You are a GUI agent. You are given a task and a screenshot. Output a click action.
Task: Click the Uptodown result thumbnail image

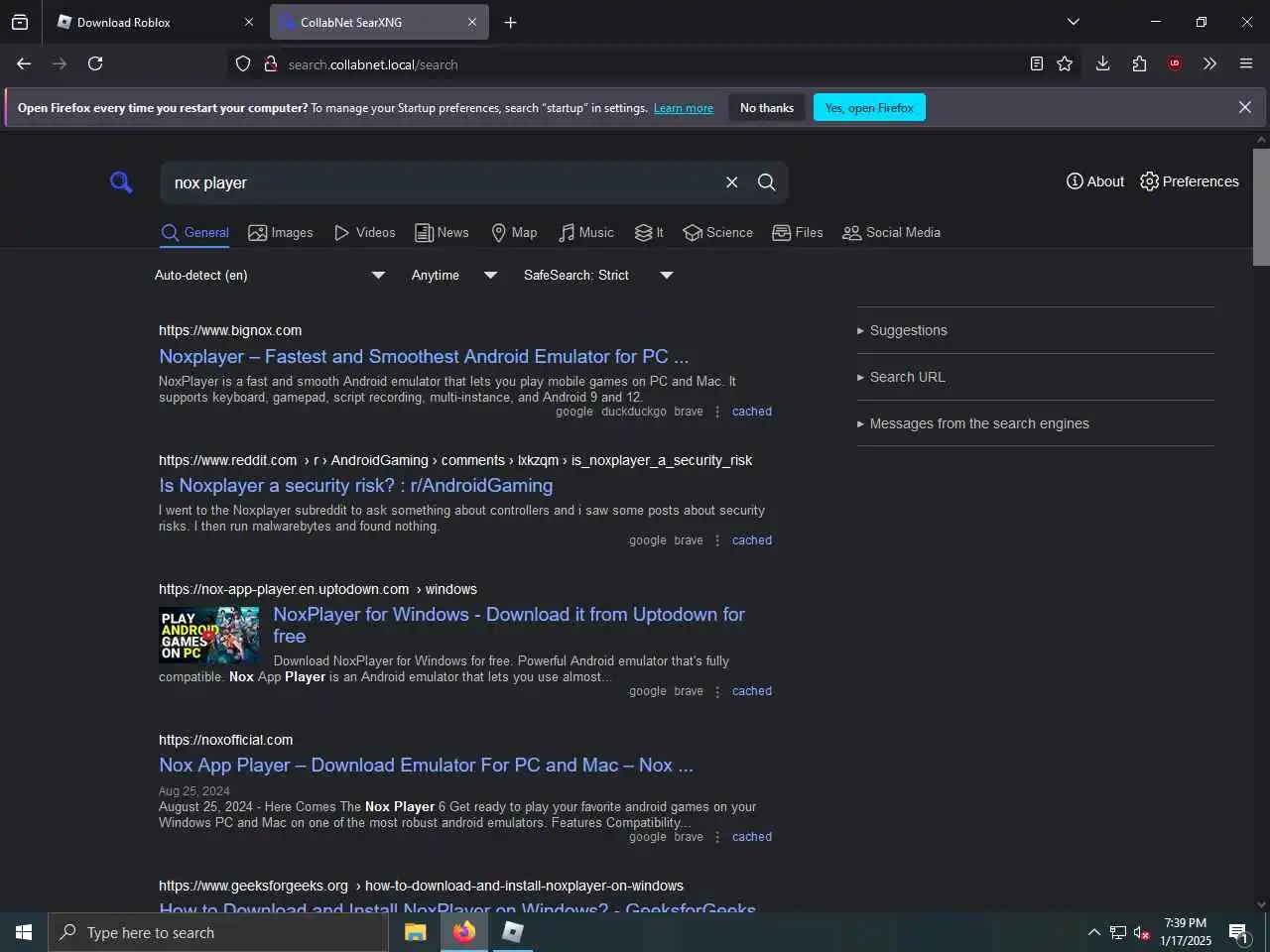click(x=209, y=635)
